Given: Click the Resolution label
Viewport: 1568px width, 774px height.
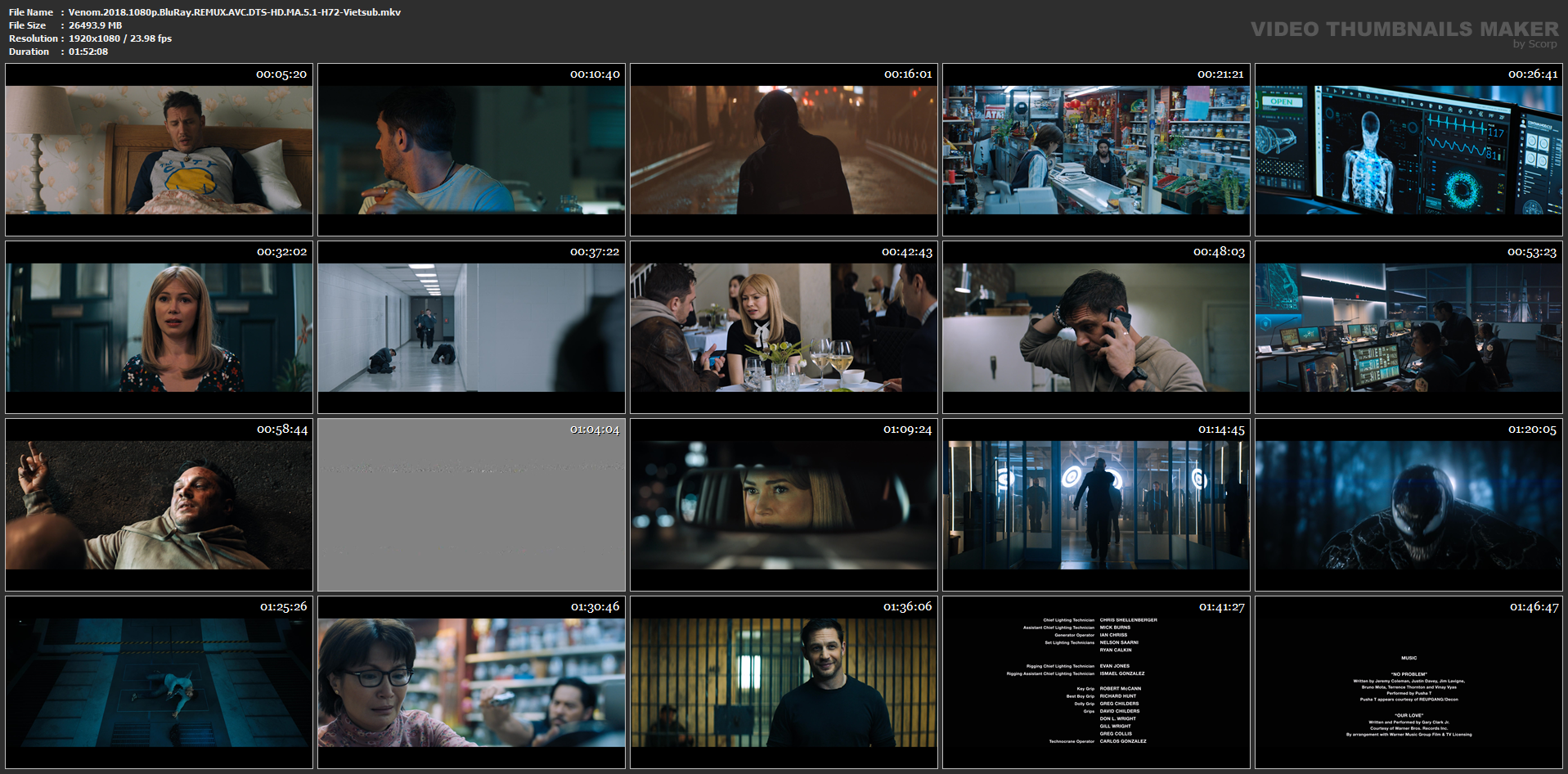Looking at the screenshot, I should click(34, 38).
